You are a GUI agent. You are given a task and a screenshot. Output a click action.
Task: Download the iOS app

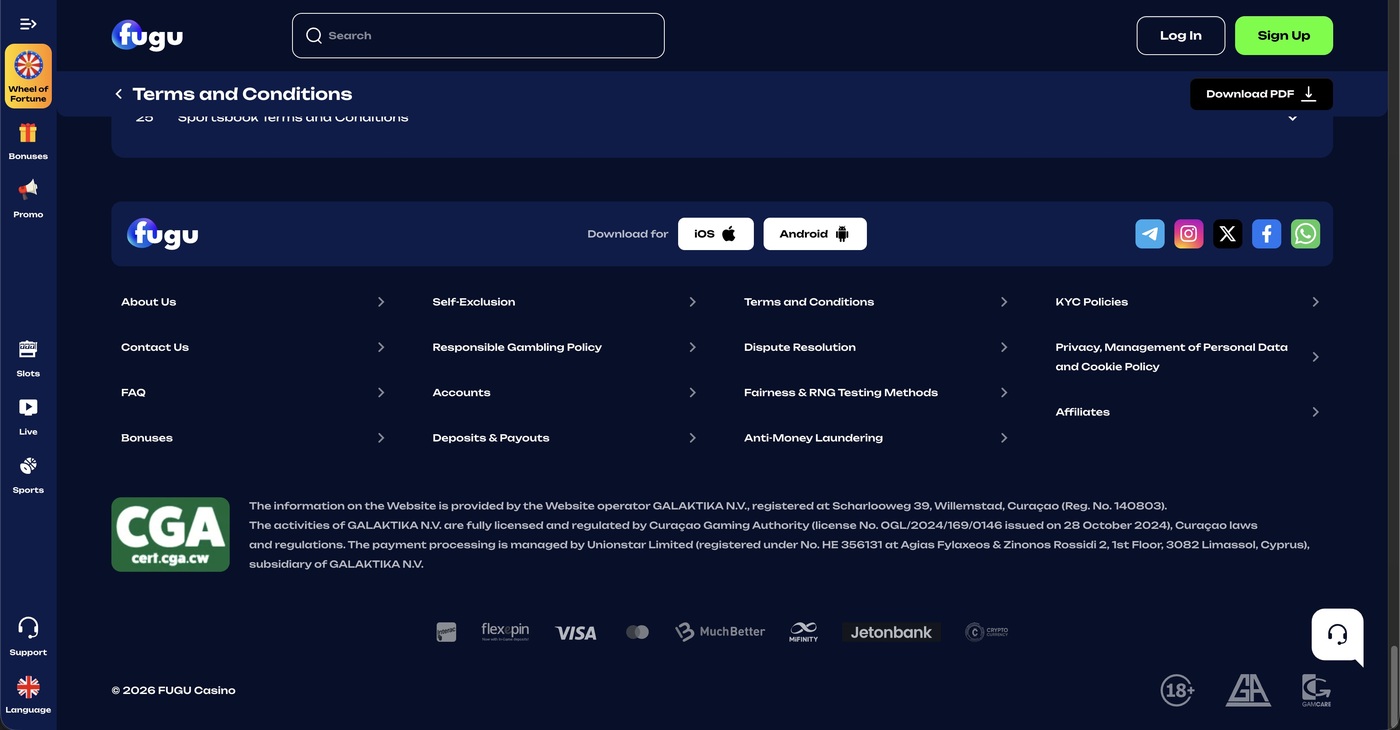click(716, 234)
